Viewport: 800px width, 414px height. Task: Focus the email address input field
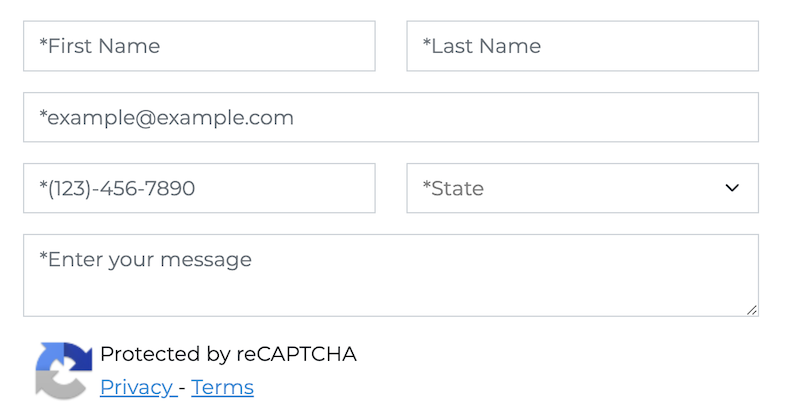tap(390, 117)
